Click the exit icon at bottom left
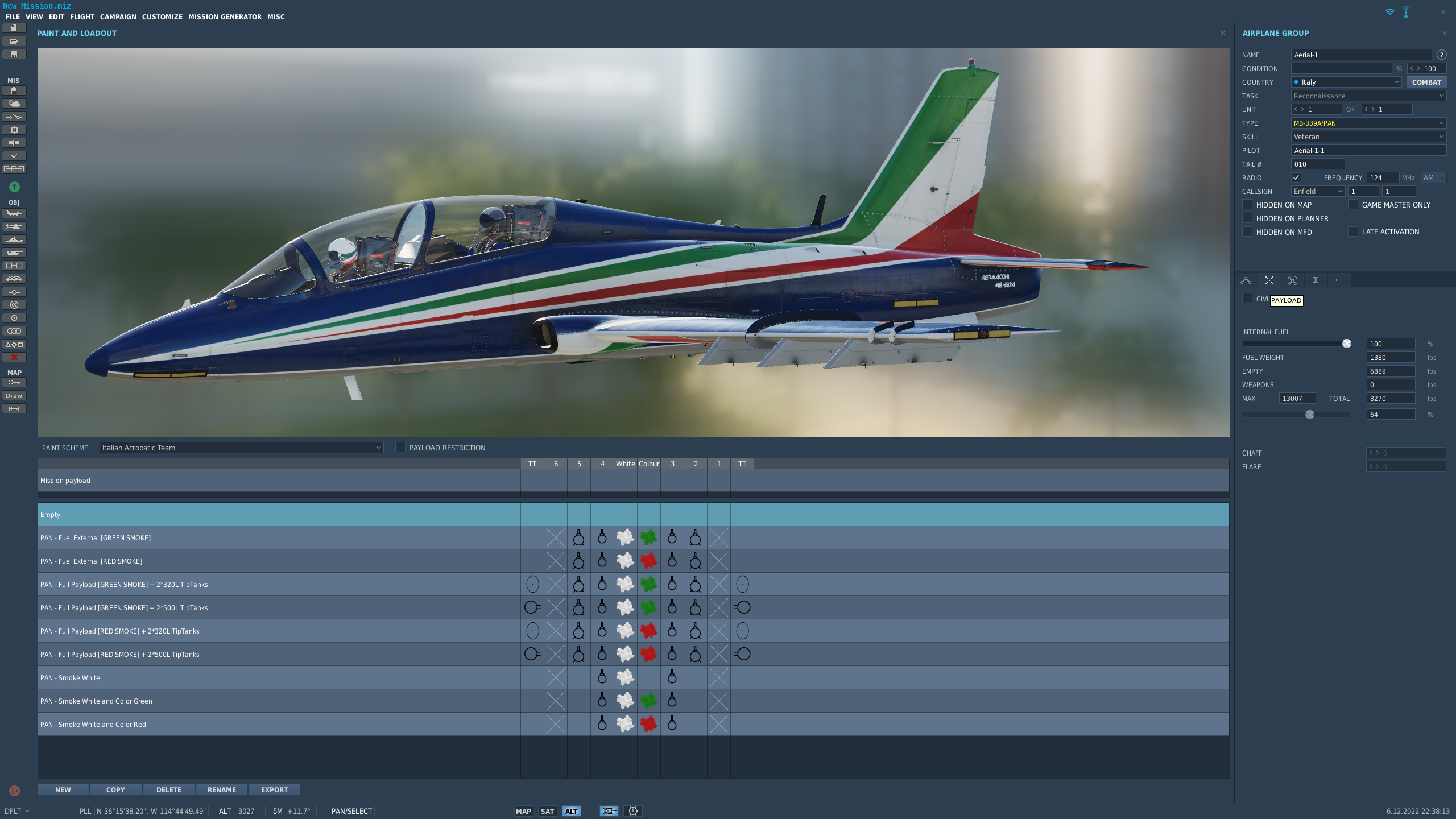 tap(14, 791)
